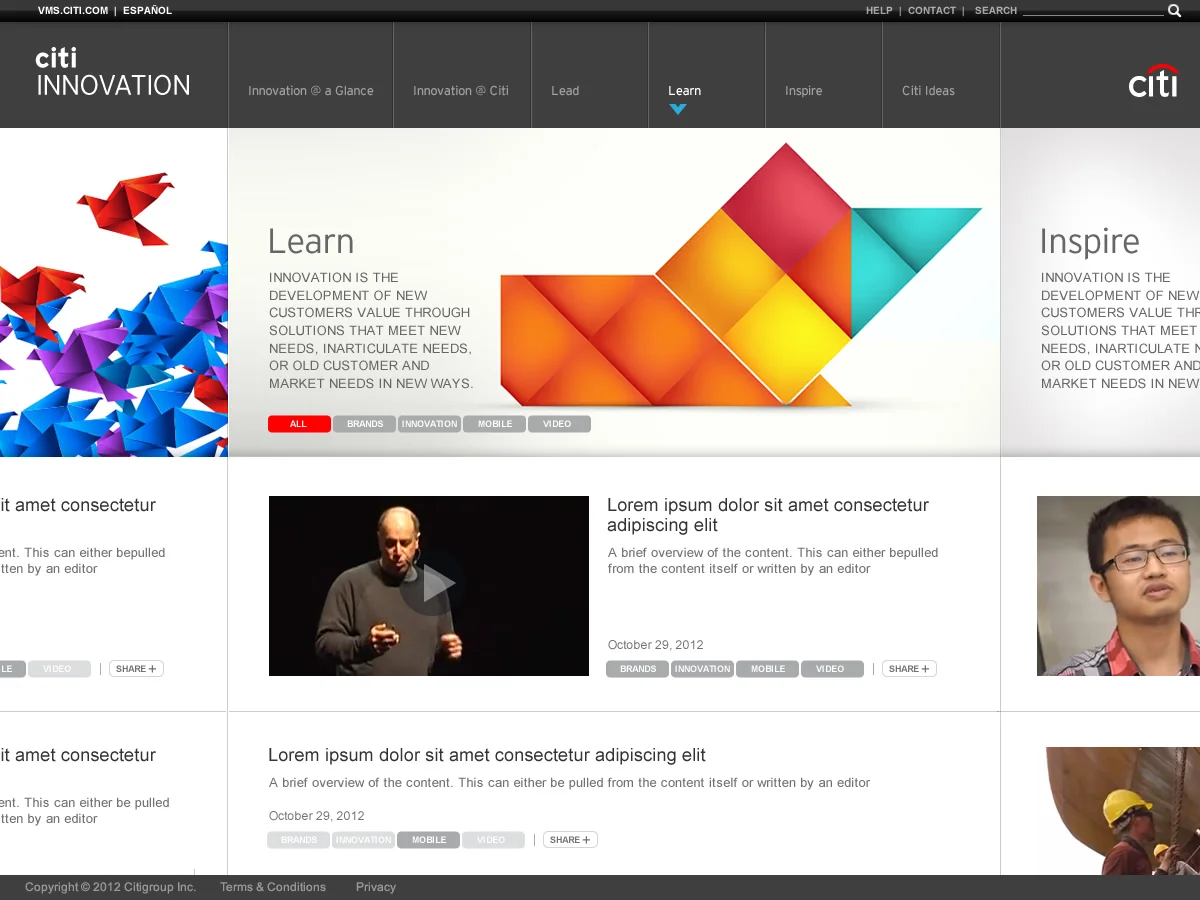1200x900 pixels.
Task: Open the Help link
Action: coord(879,11)
